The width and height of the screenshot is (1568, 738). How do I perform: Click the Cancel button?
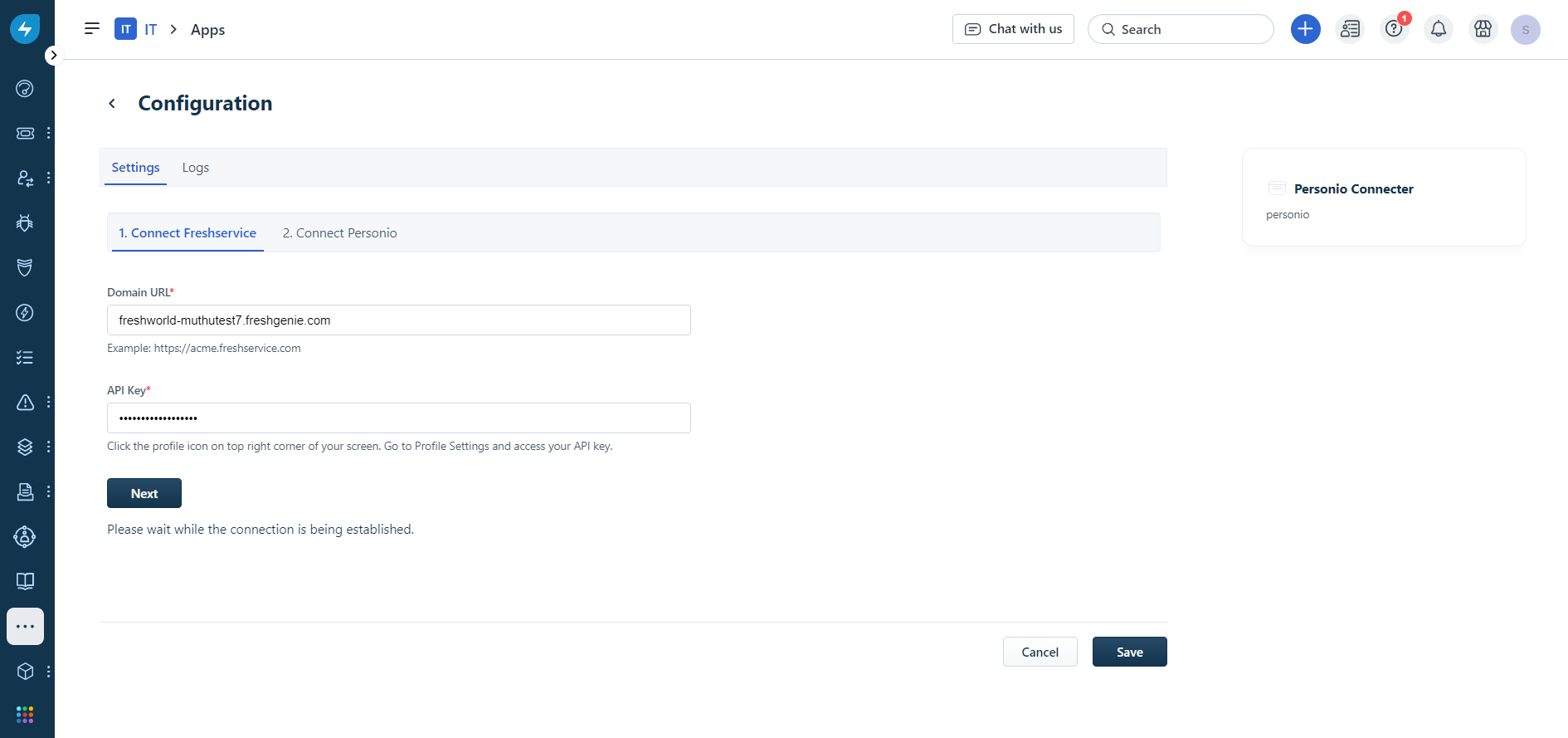coord(1040,652)
